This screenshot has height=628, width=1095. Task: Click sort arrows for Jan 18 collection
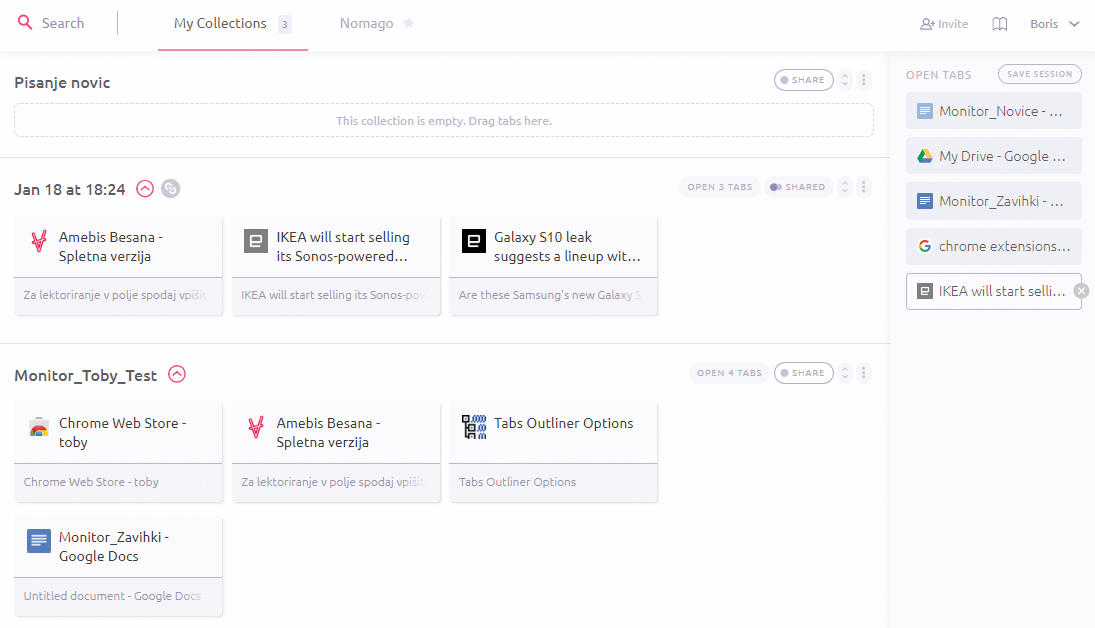point(844,187)
